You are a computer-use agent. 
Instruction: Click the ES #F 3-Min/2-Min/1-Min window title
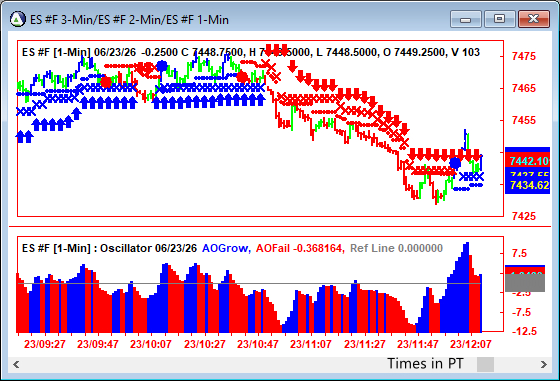pos(129,20)
